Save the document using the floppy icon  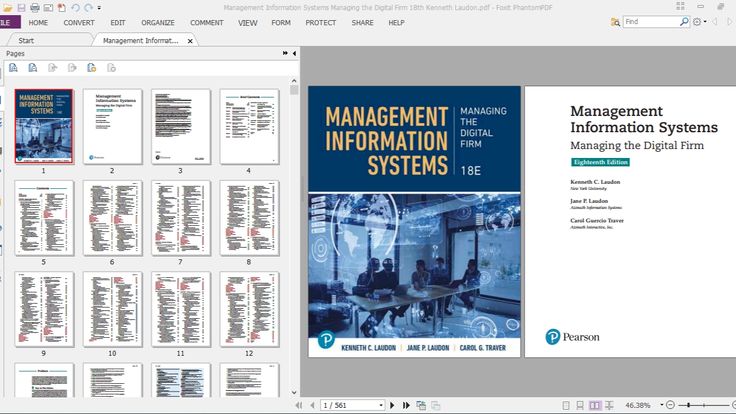click(21, 8)
